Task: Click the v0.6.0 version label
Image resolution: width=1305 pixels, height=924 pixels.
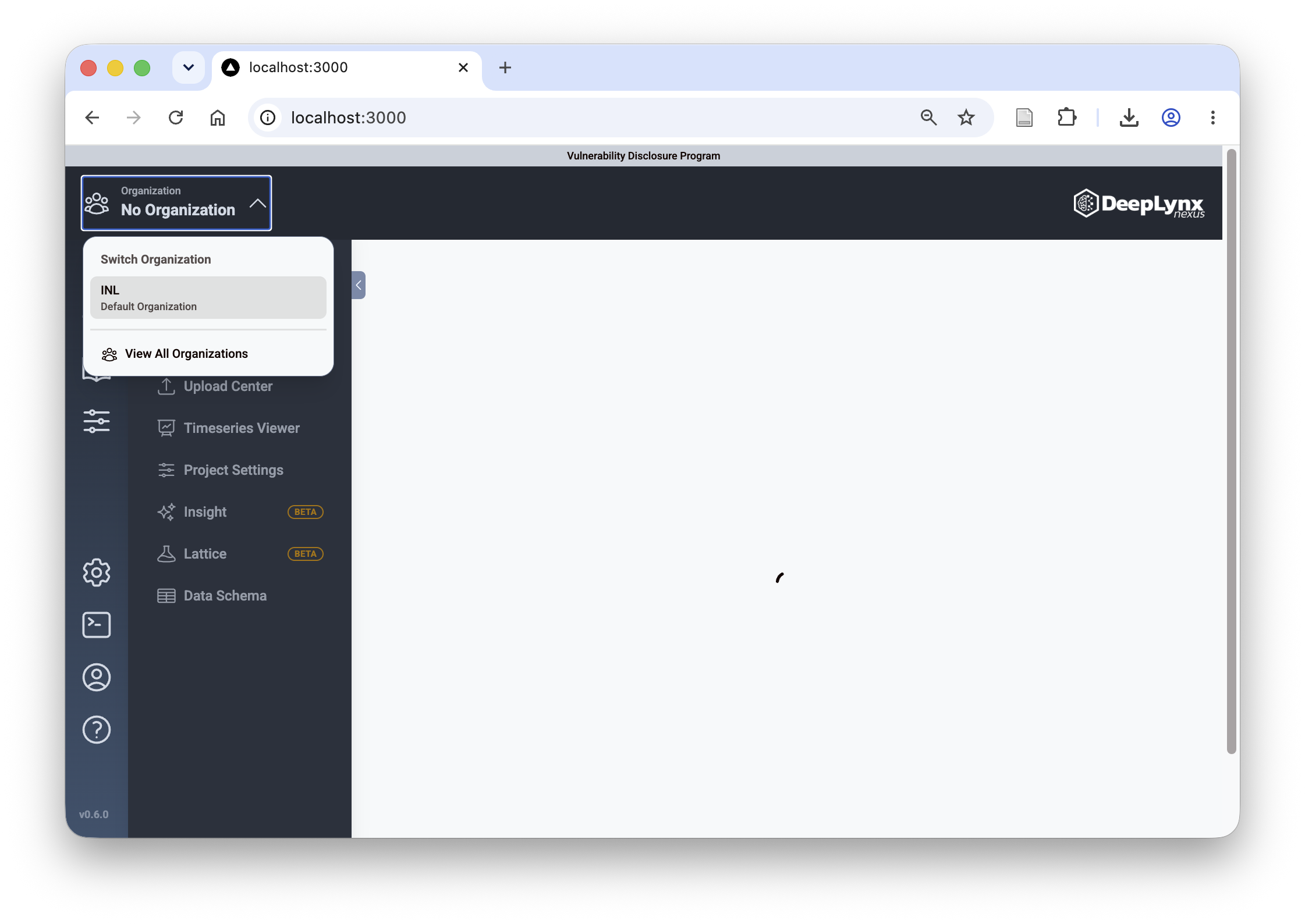Action: [x=94, y=815]
